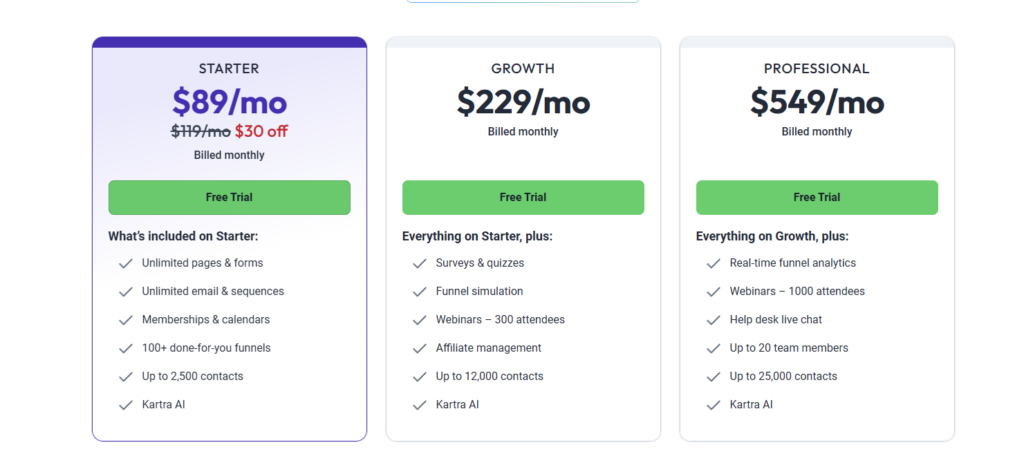Click the PROFESSIONAL plan heading
The width and height of the screenshot is (1024, 456).
tap(817, 69)
